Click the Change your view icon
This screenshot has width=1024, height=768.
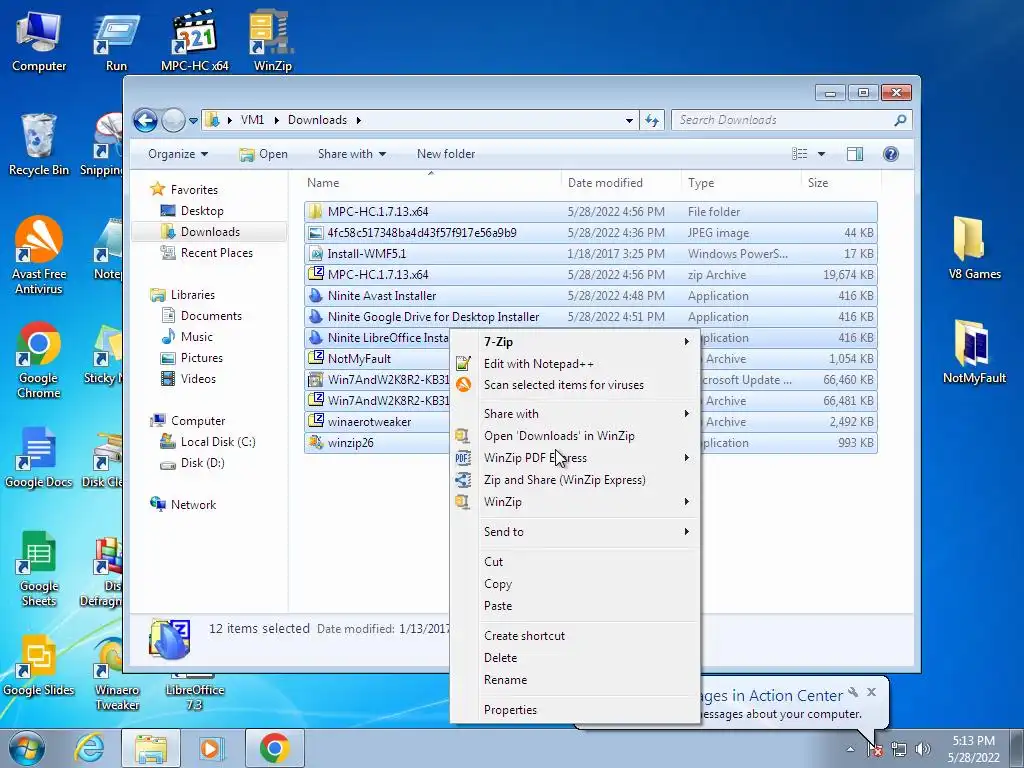pos(799,154)
